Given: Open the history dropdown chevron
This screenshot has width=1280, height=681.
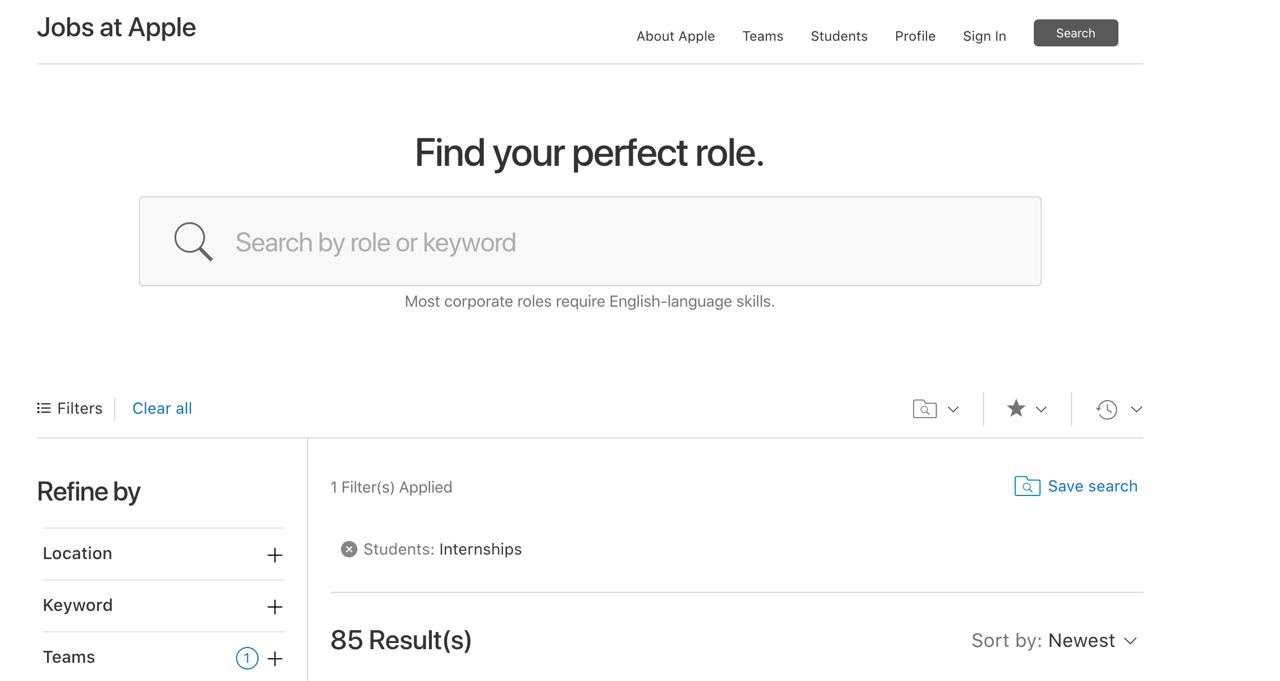Looking at the screenshot, I should [1136, 409].
